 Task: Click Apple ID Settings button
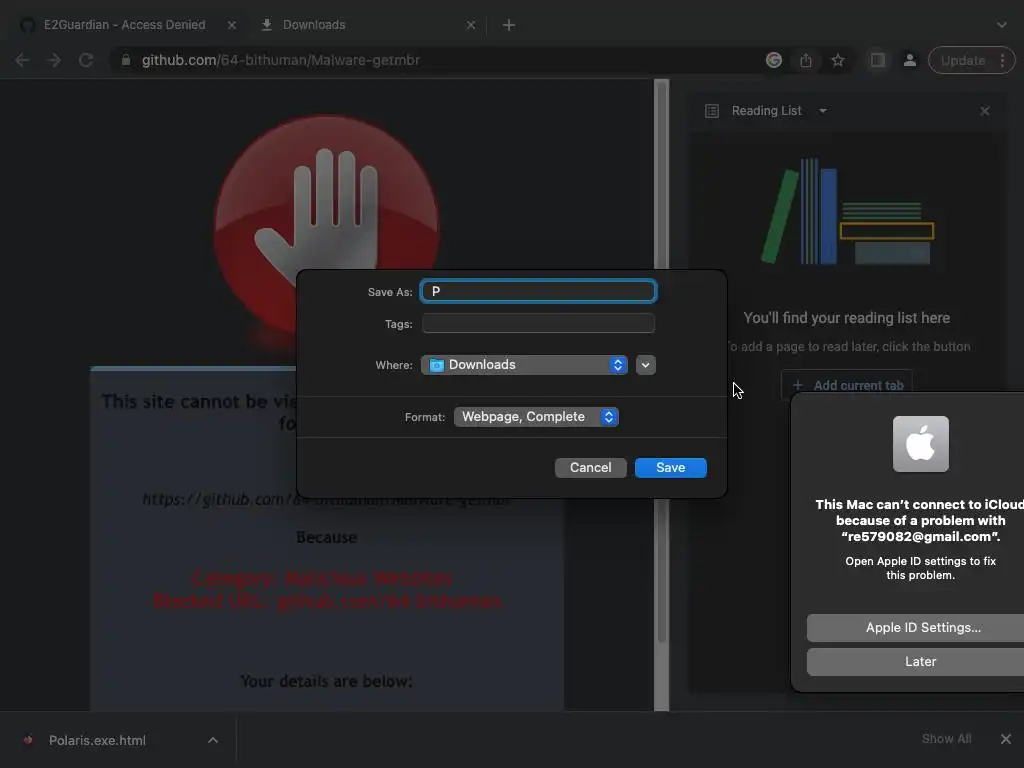coord(923,628)
